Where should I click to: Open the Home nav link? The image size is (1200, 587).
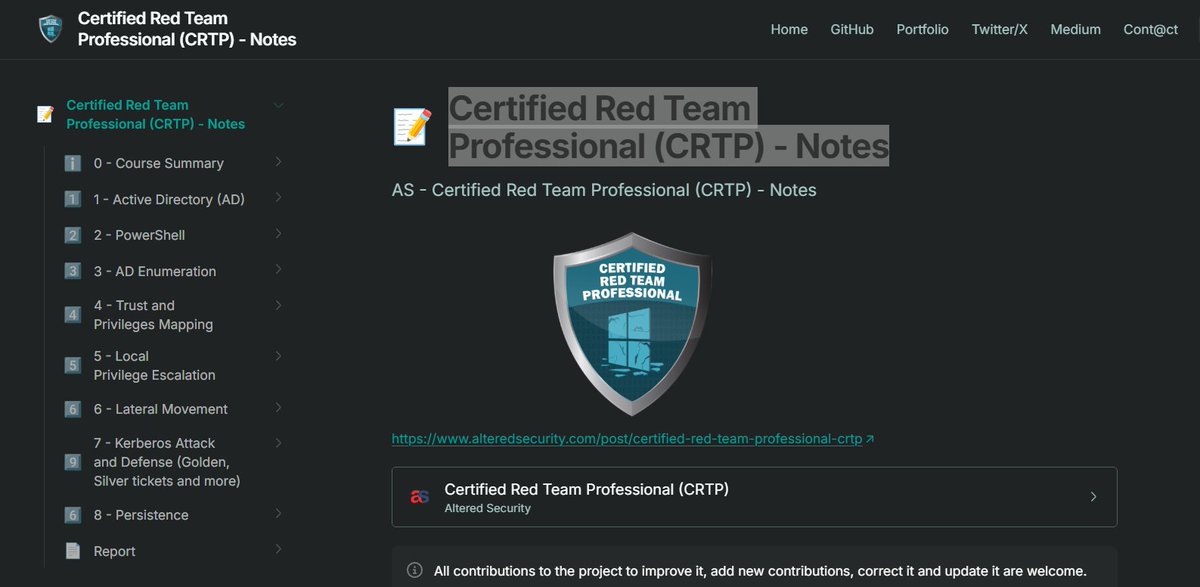[789, 29]
